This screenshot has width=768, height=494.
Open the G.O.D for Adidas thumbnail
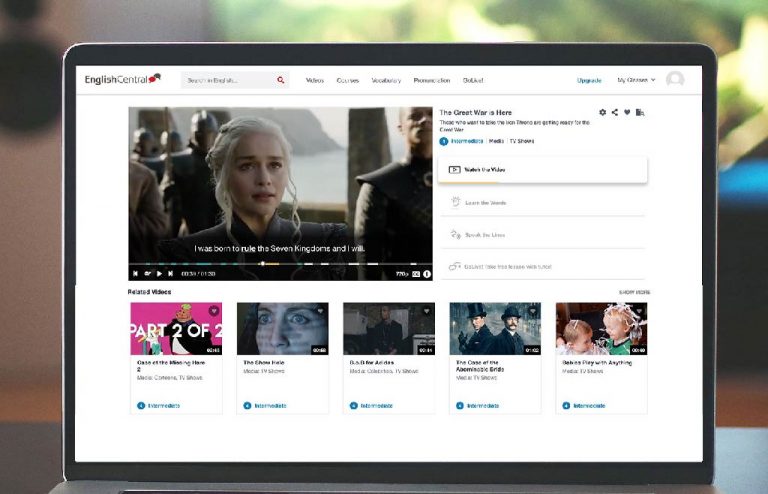[389, 329]
